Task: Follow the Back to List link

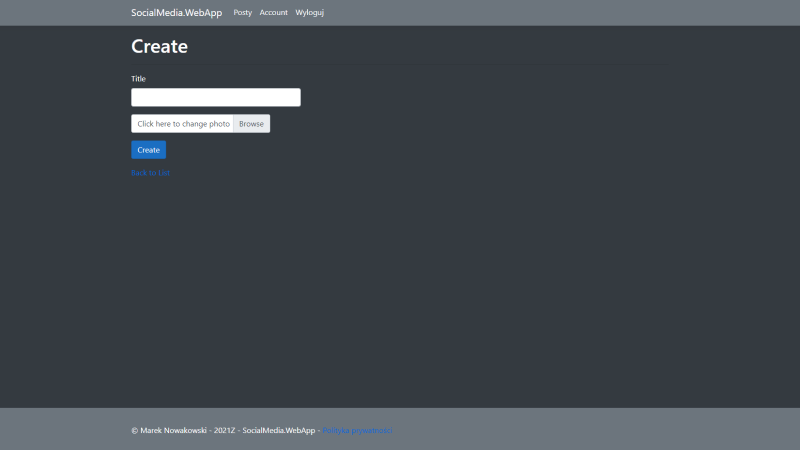Action: pyautogui.click(x=150, y=173)
